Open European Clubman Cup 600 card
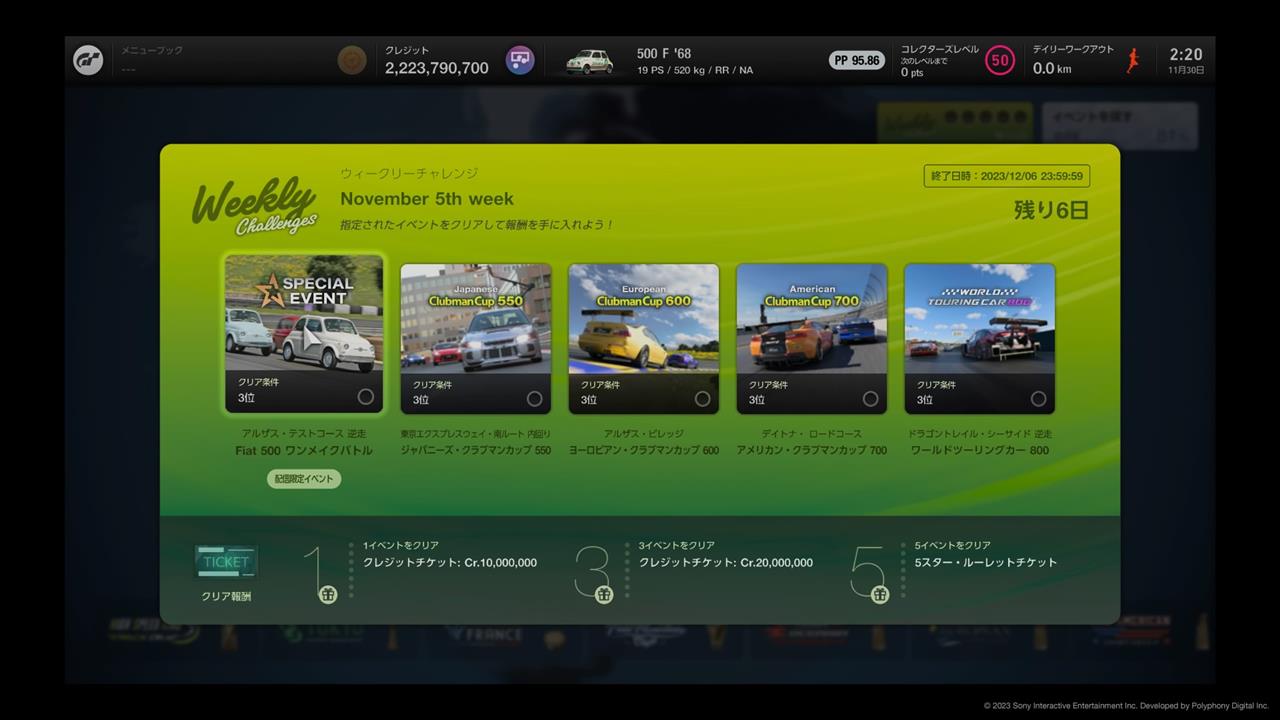Image resolution: width=1280 pixels, height=720 pixels. pos(644,339)
